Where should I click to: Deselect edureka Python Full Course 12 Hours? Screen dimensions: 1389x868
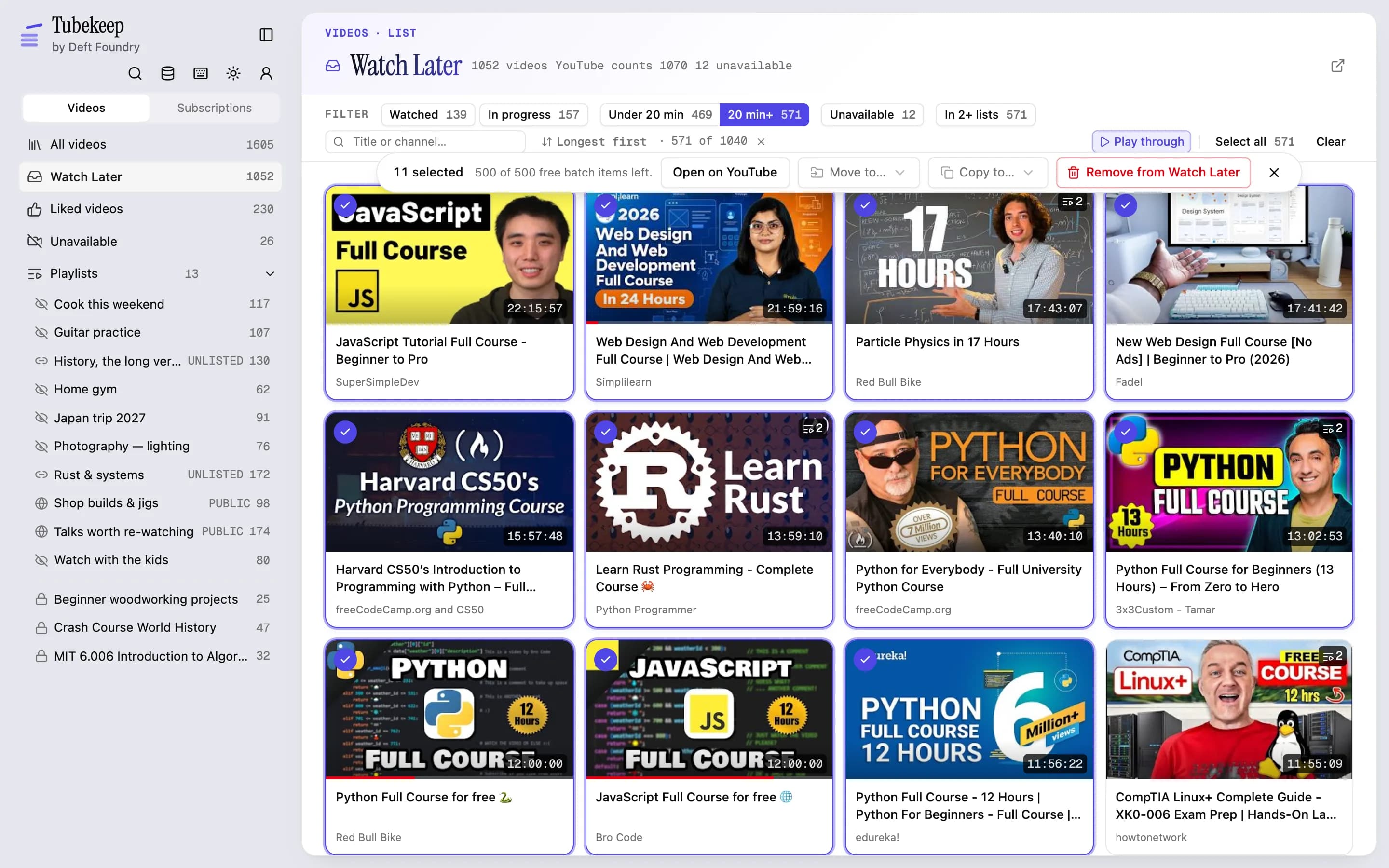[865, 660]
